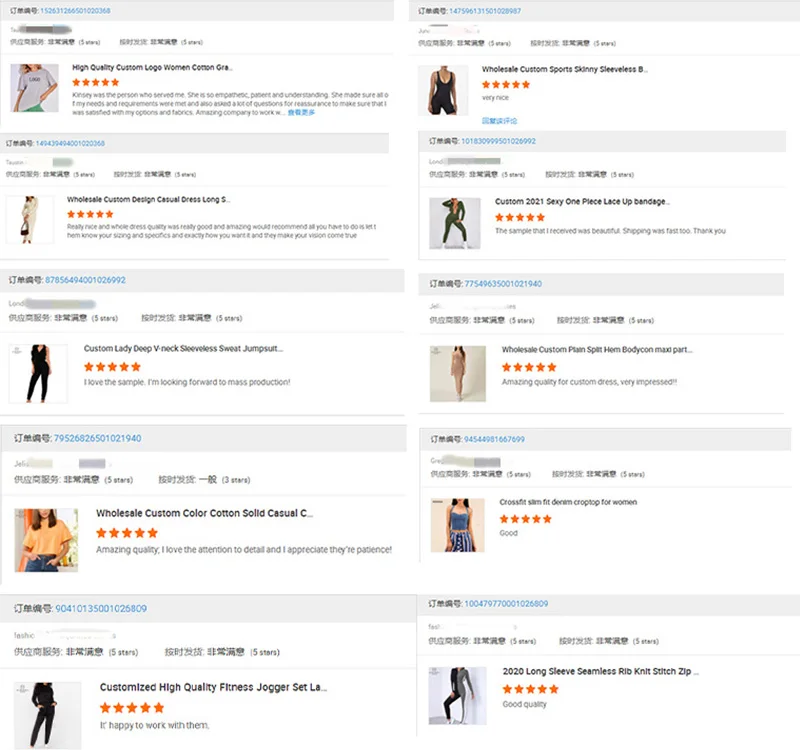Select review 'The sample that I received was beautiful'

[610, 231]
